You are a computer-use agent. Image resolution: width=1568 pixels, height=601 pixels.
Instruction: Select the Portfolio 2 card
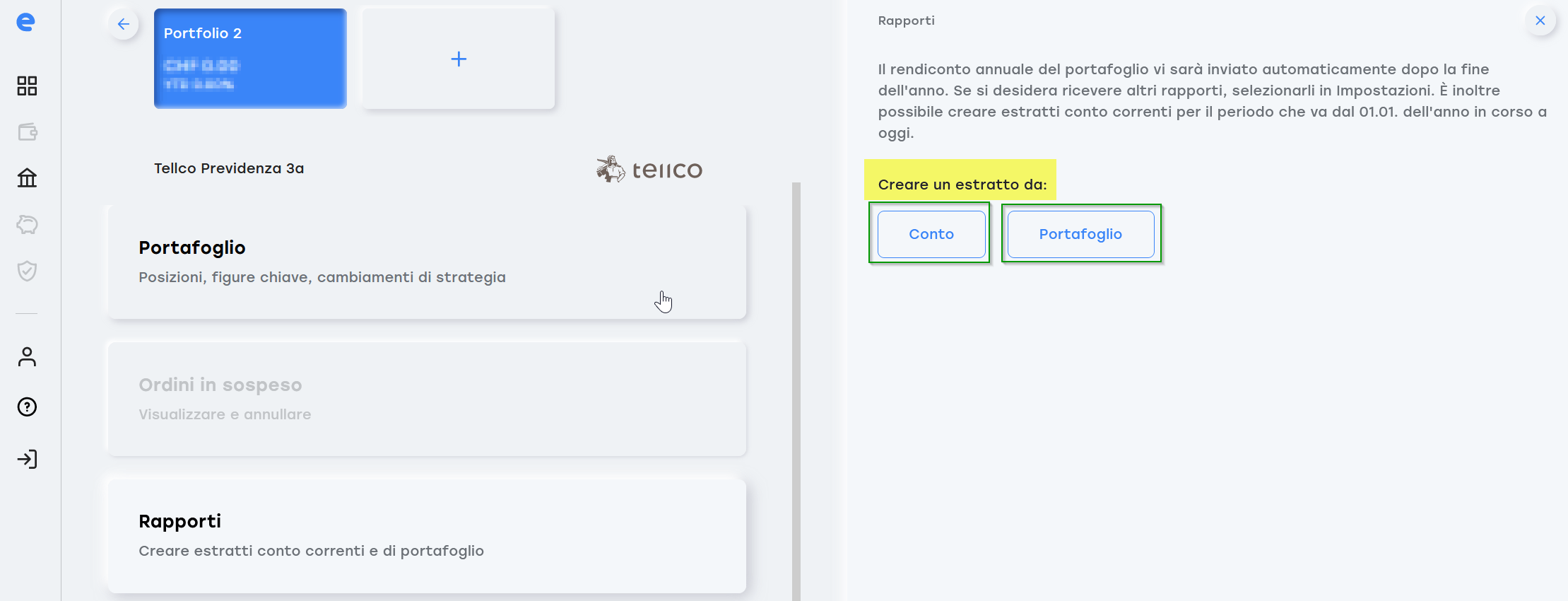coord(250,59)
